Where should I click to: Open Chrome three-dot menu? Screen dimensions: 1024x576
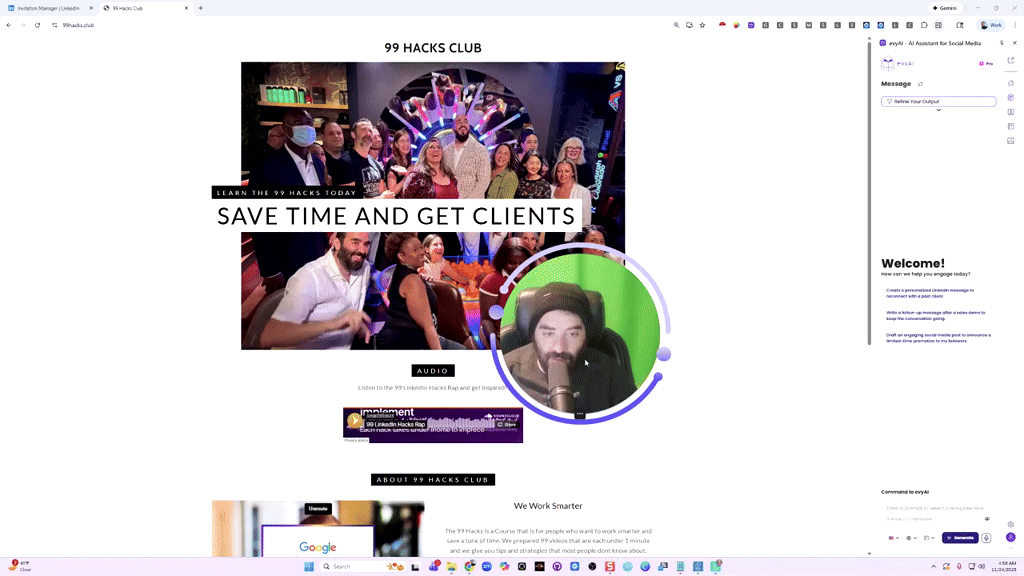pyautogui.click(x=1015, y=25)
